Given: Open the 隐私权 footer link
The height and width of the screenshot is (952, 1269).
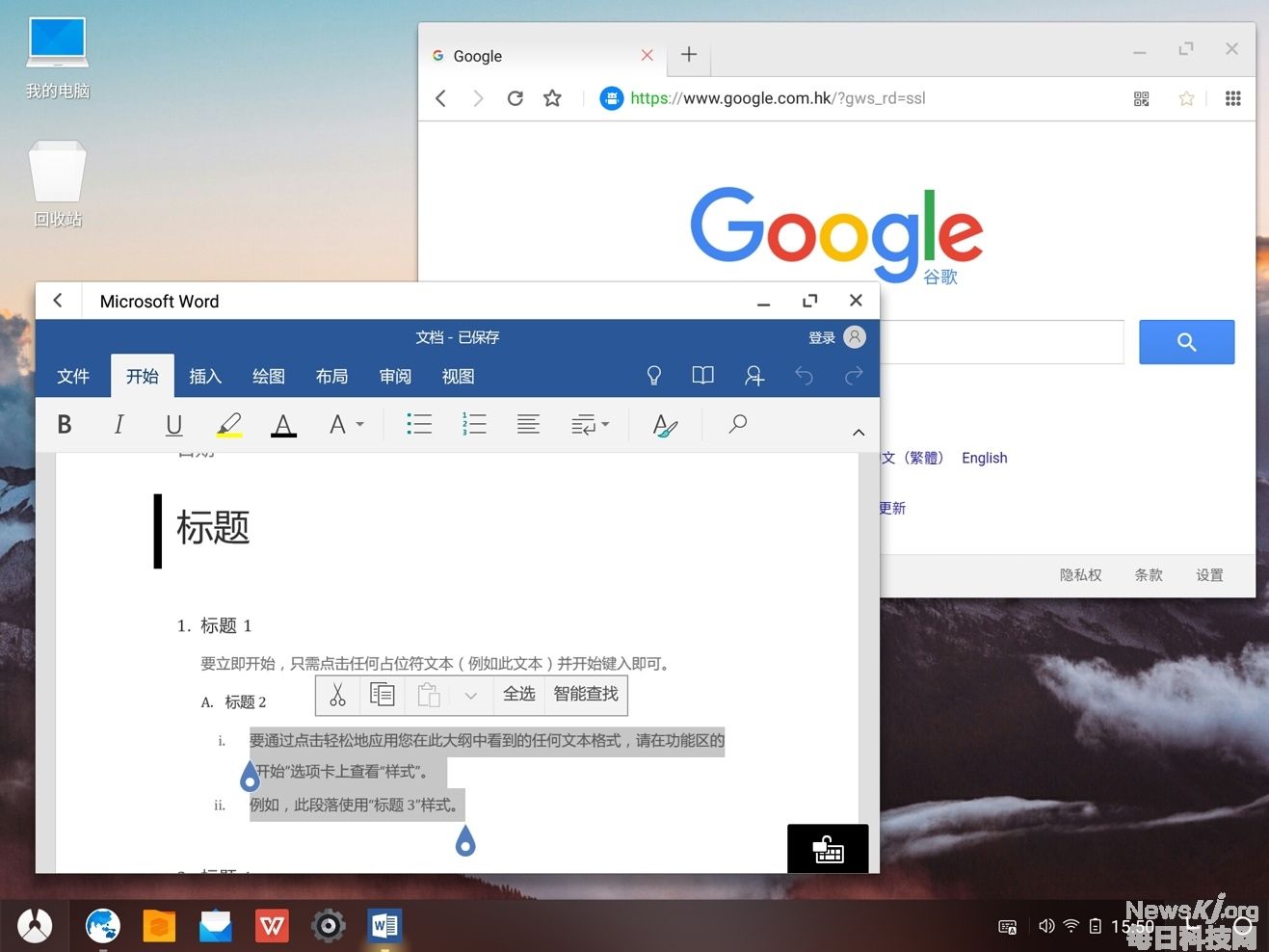Looking at the screenshot, I should (x=1081, y=575).
